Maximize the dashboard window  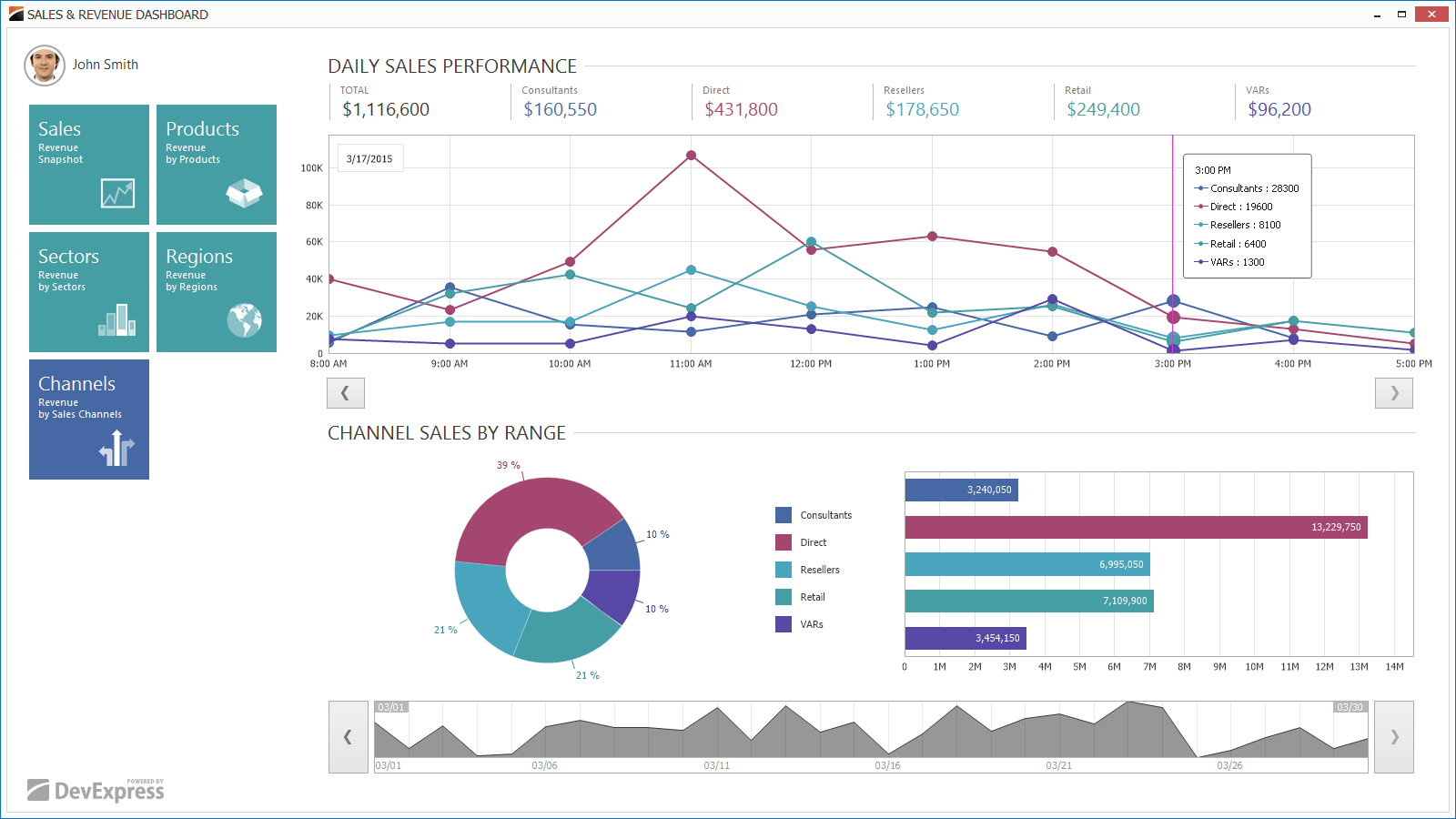pyautogui.click(x=1401, y=15)
